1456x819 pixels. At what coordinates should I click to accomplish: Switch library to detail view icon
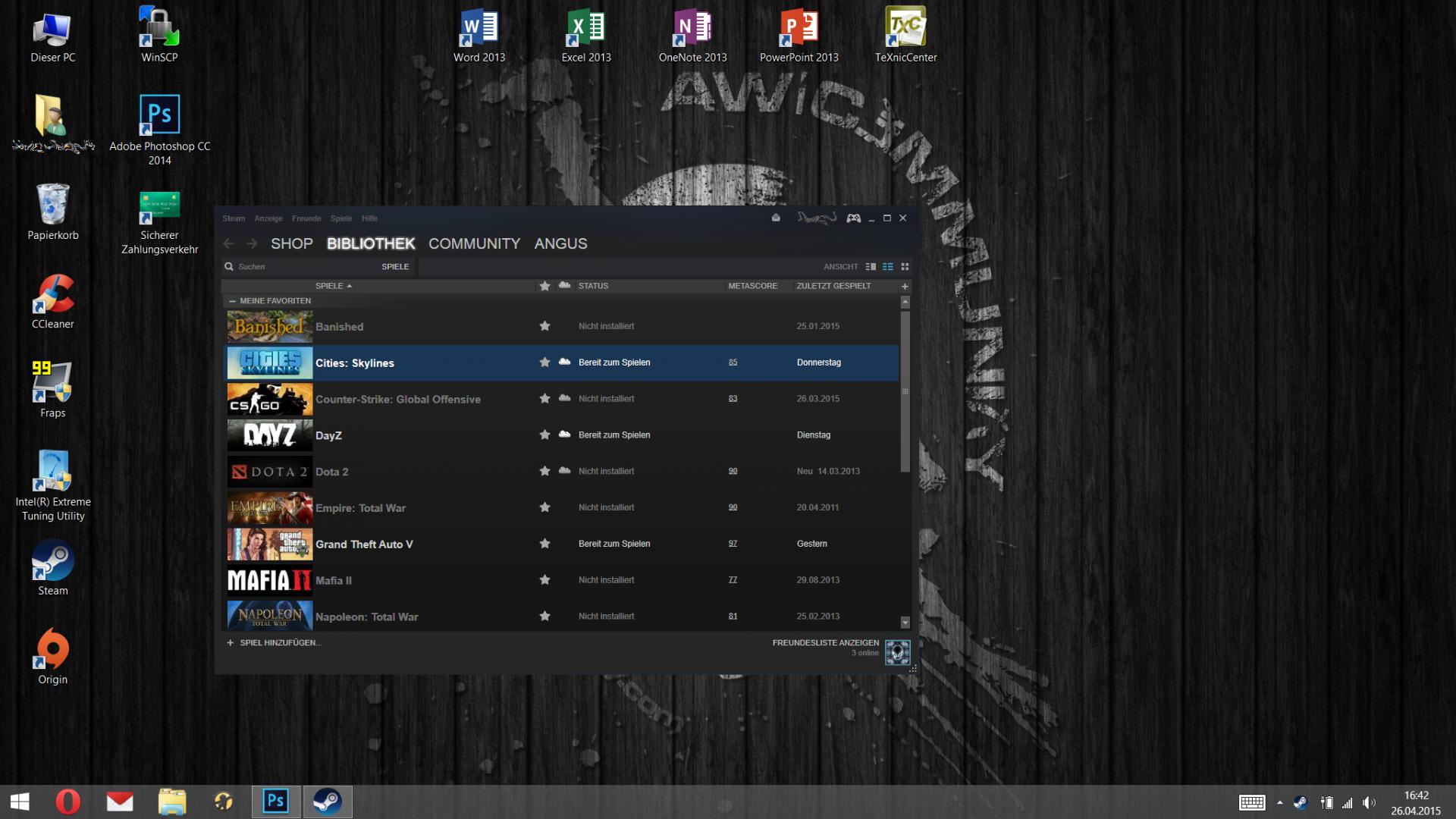click(871, 267)
